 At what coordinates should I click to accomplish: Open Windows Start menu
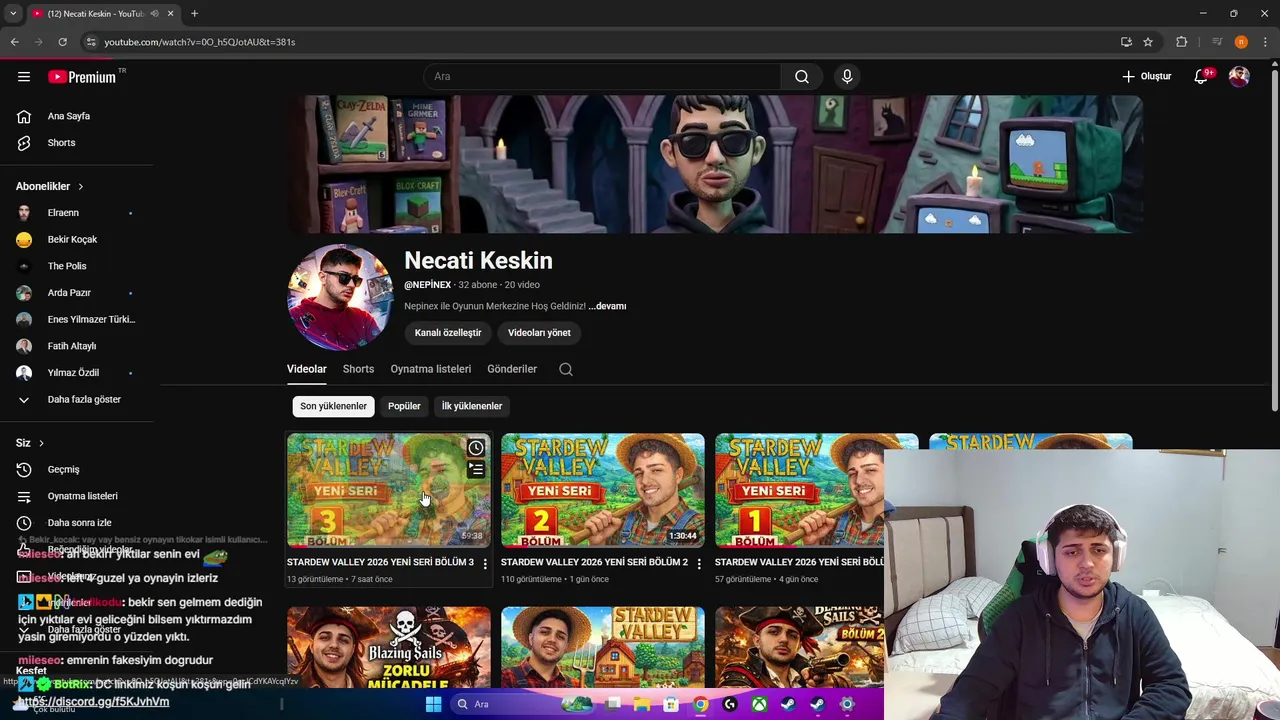433,704
